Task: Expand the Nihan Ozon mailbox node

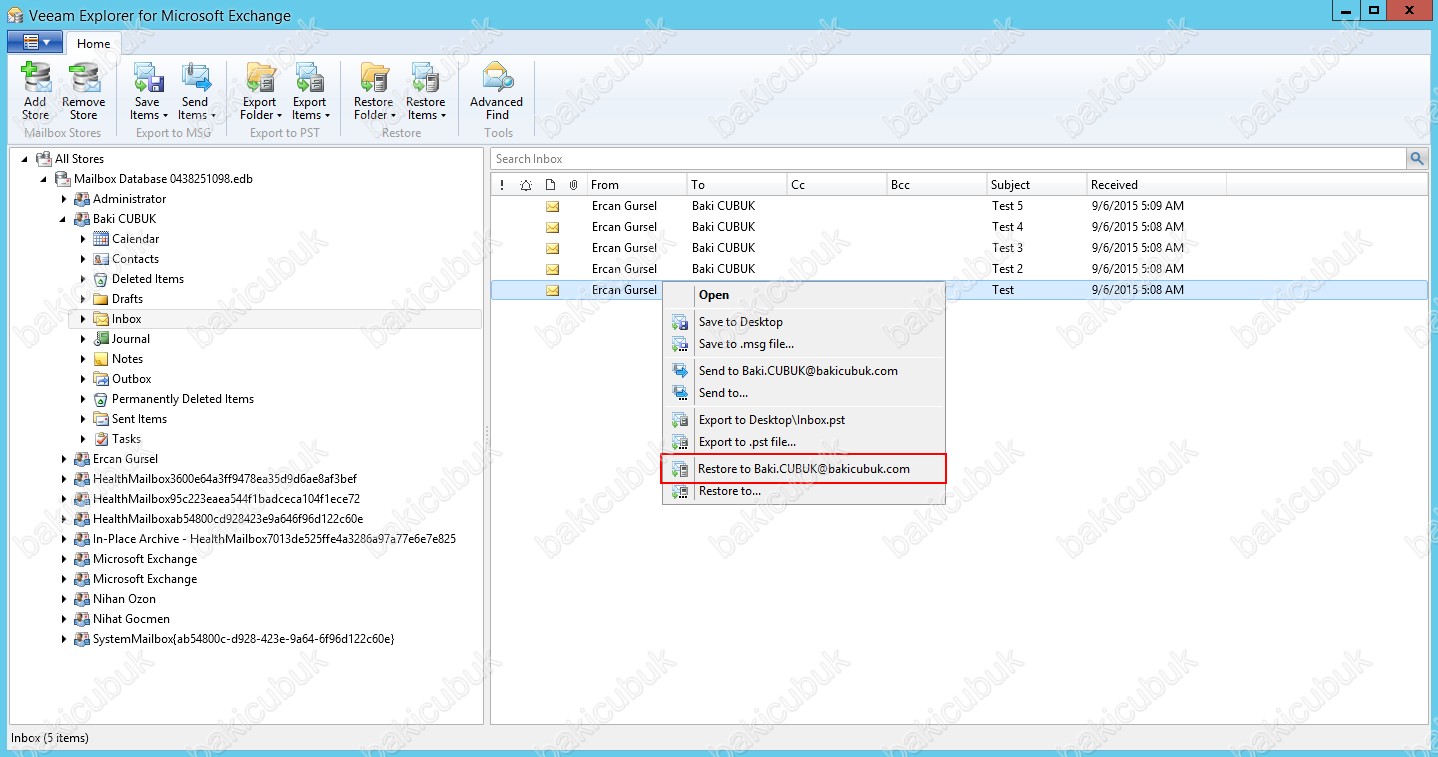Action: (63, 599)
